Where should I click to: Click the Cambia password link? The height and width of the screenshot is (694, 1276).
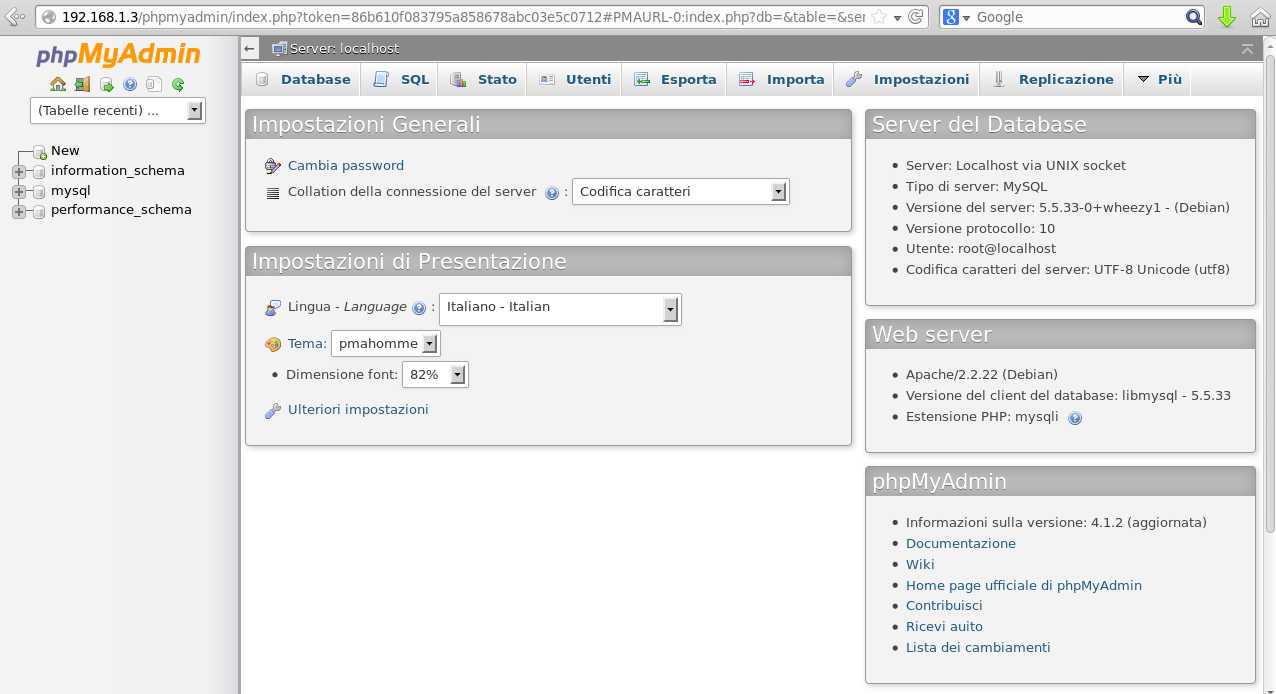coord(346,166)
